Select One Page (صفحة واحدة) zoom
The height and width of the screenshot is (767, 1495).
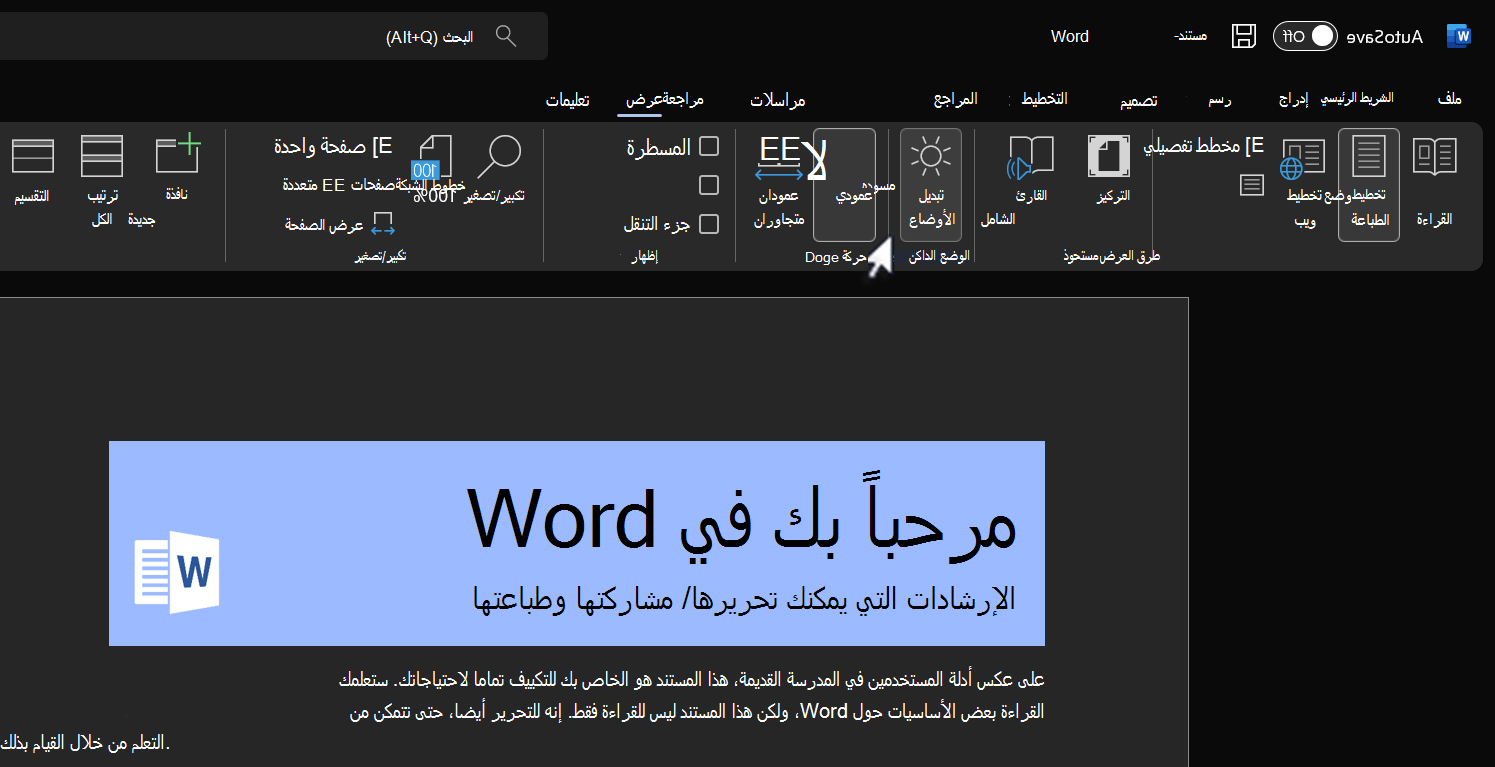[x=332, y=146]
